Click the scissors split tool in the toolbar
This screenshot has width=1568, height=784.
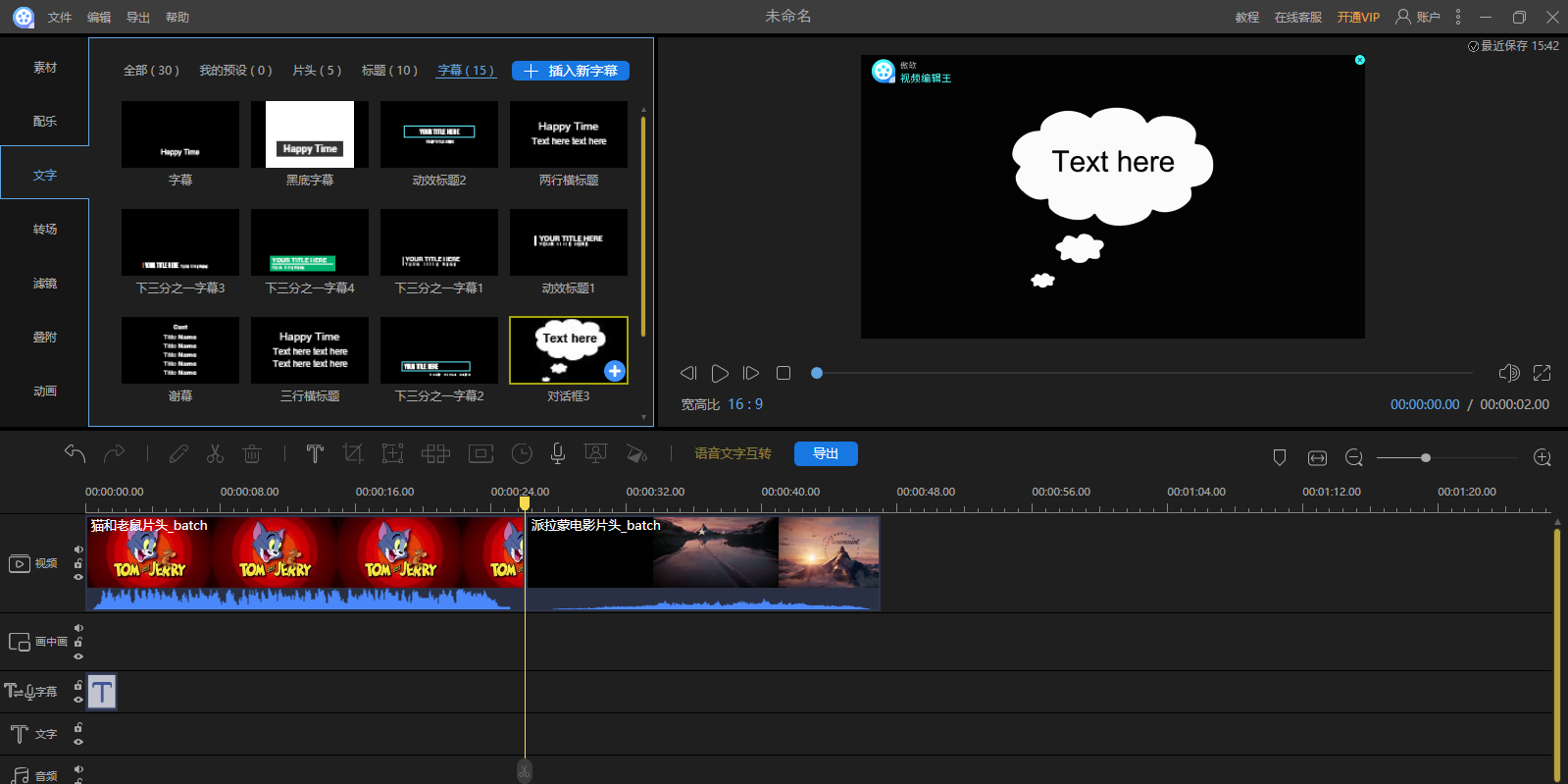(215, 453)
